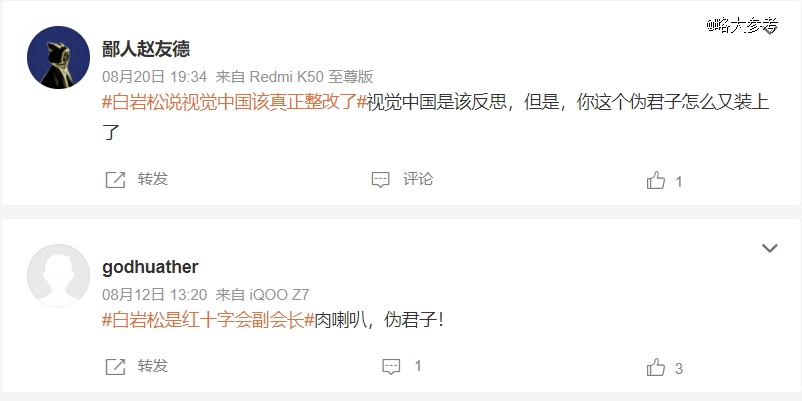
Task: Visit 鄙人赵友德 username profile
Action: [x=146, y=49]
